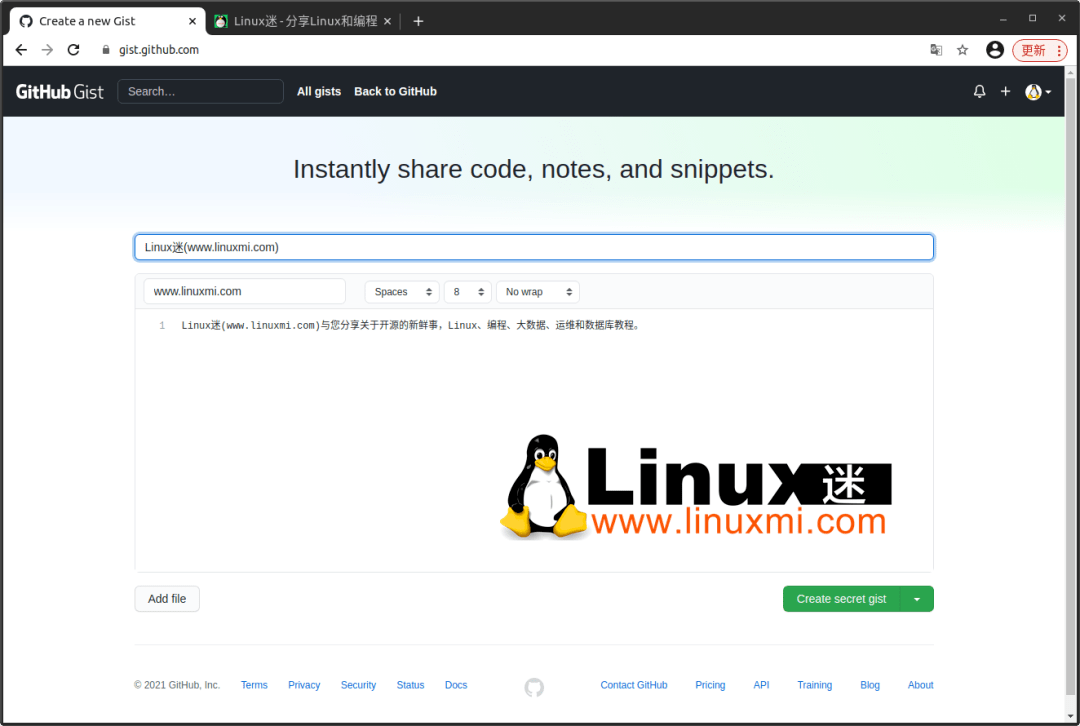Expand the Create secret gist options arrow
1080x726 pixels.
pyautogui.click(x=918, y=598)
